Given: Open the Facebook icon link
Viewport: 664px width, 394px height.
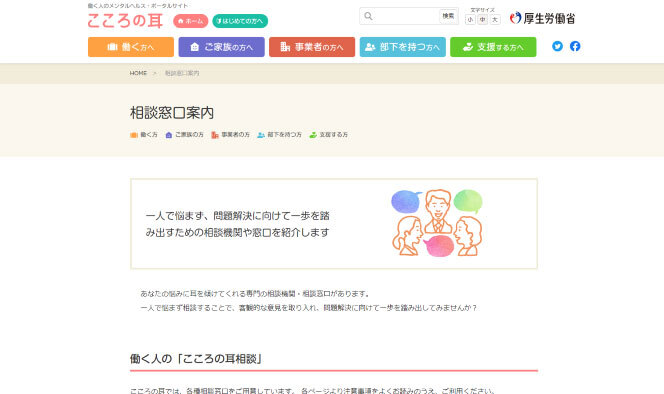Looking at the screenshot, I should coord(575,46).
